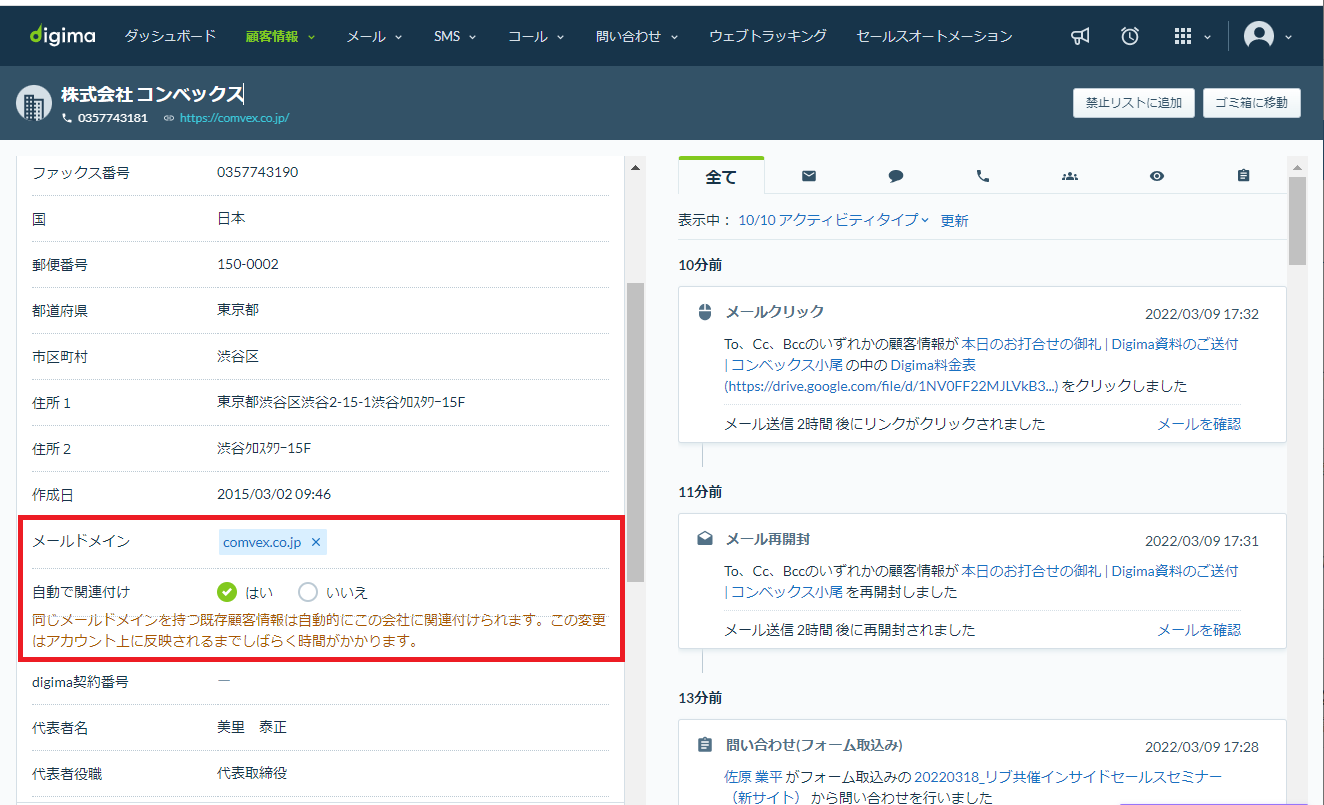Click 代表者役職 value 代表取締役

pyautogui.click(x=252, y=773)
